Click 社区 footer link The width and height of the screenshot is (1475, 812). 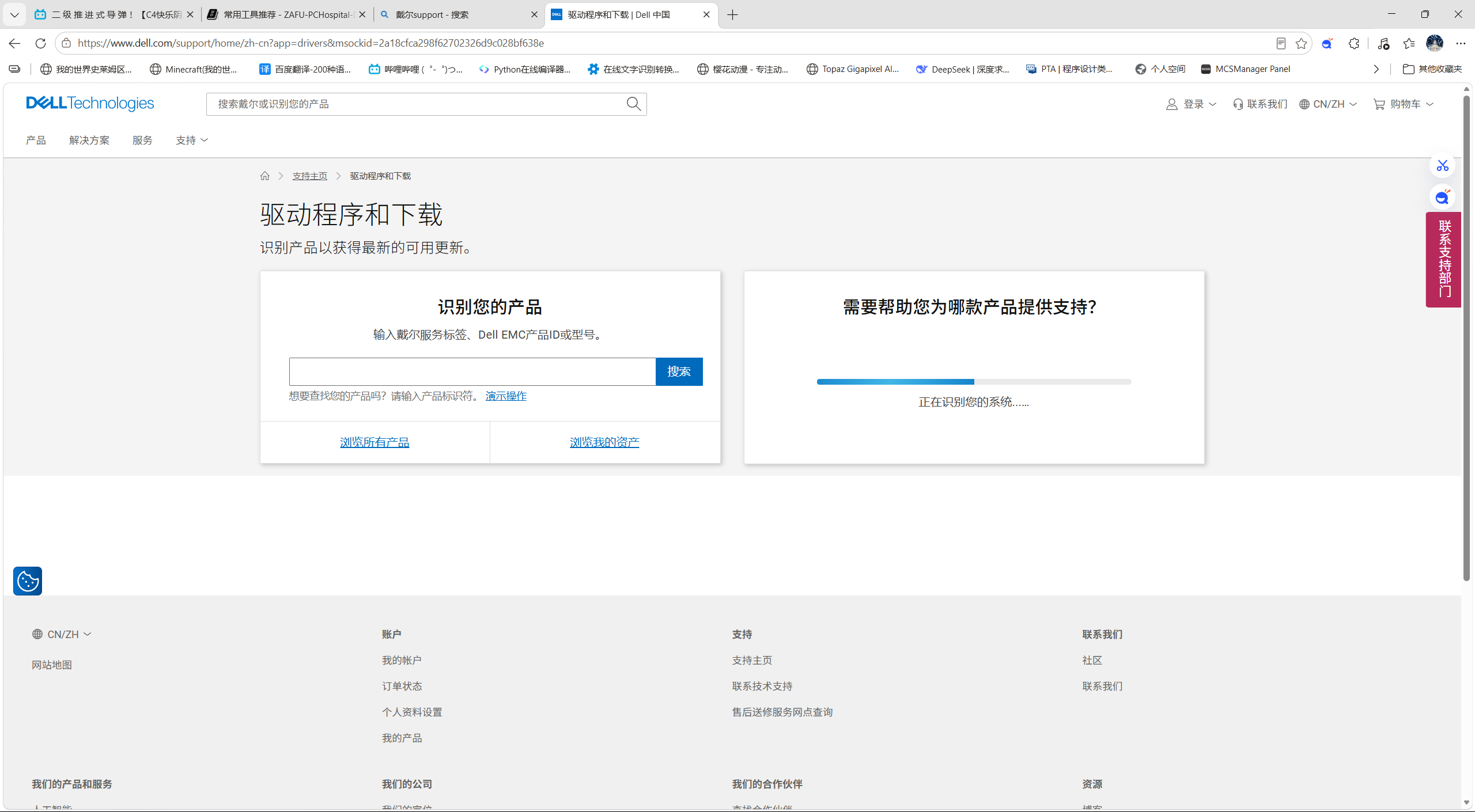(1092, 660)
